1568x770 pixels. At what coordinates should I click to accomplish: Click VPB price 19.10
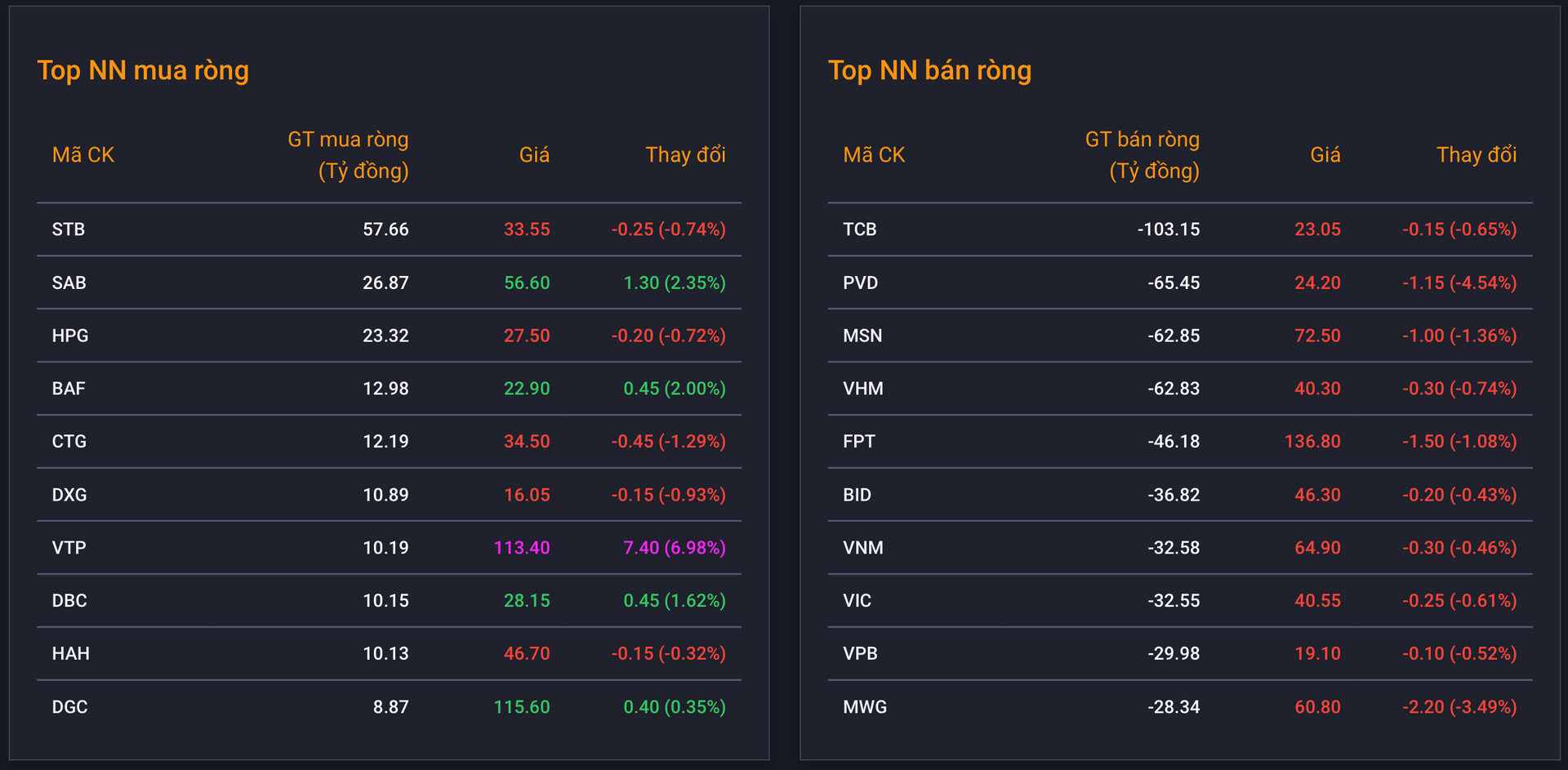click(1317, 654)
